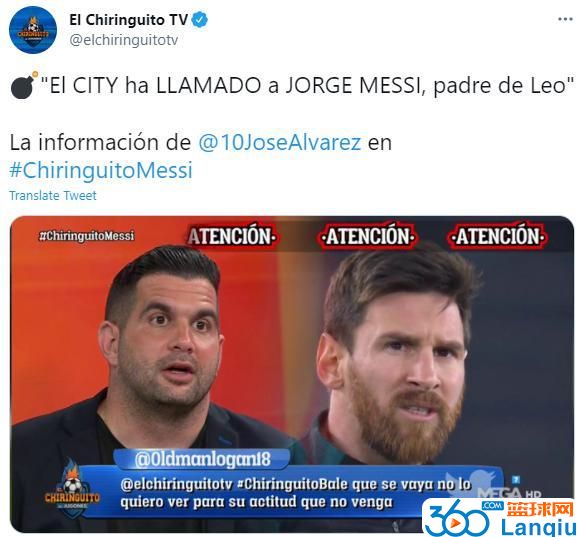Click the 360 Lanqiu watermark logo
579x537 pixels.
point(500,518)
